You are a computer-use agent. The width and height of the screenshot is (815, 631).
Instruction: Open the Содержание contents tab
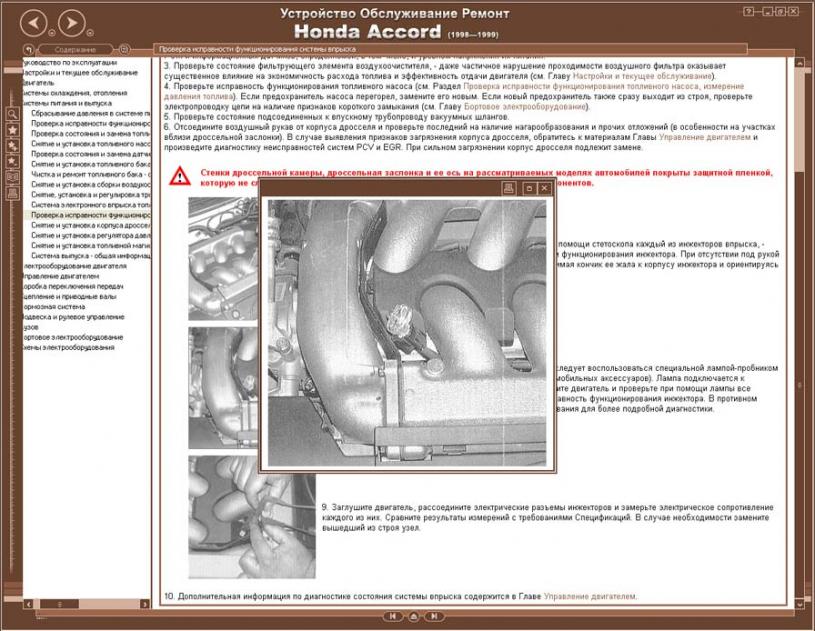[x=75, y=50]
